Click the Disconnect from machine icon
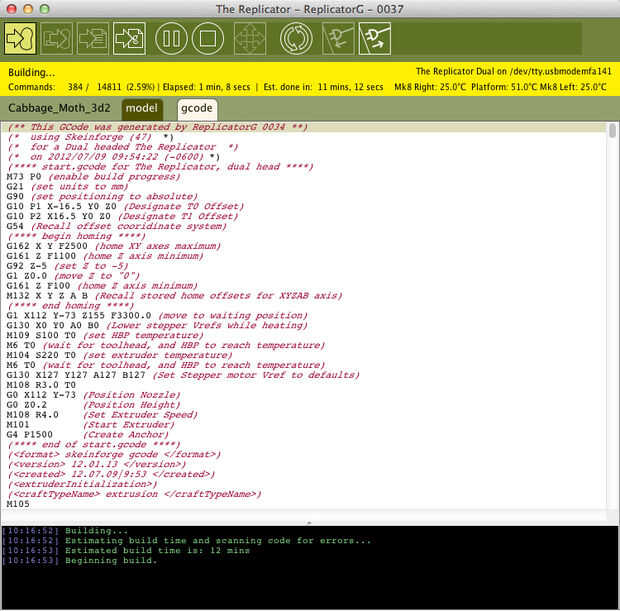Image resolution: width=620 pixels, height=611 pixels. click(374, 39)
